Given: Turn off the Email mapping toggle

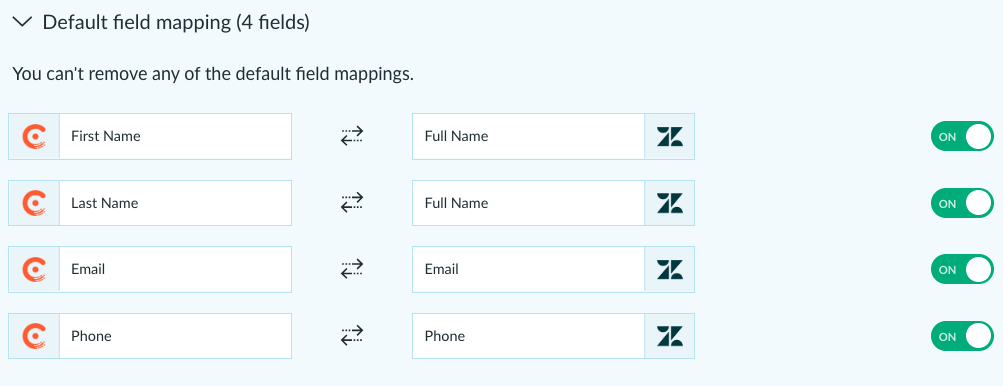Looking at the screenshot, I should [962, 269].
